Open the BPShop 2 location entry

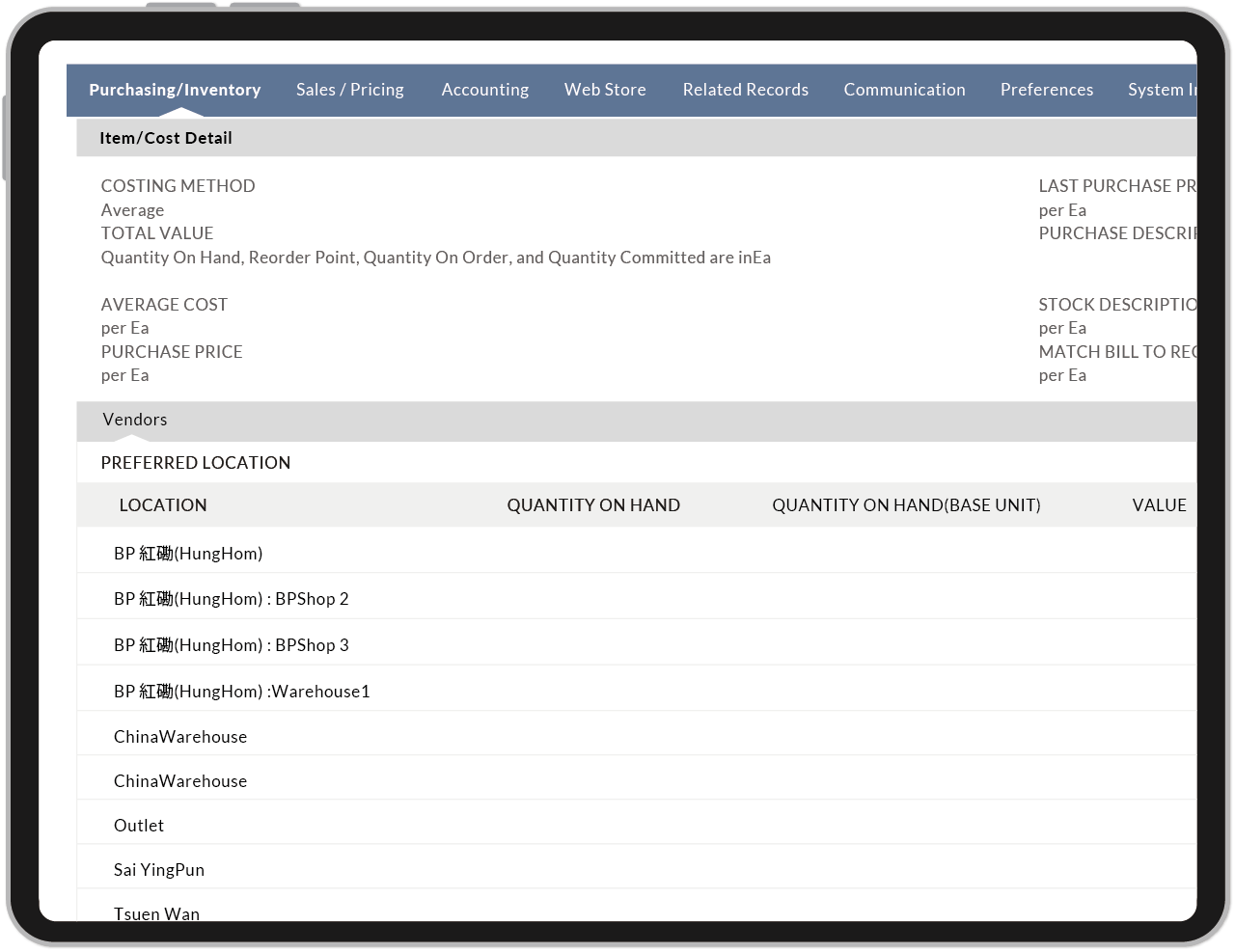(232, 598)
